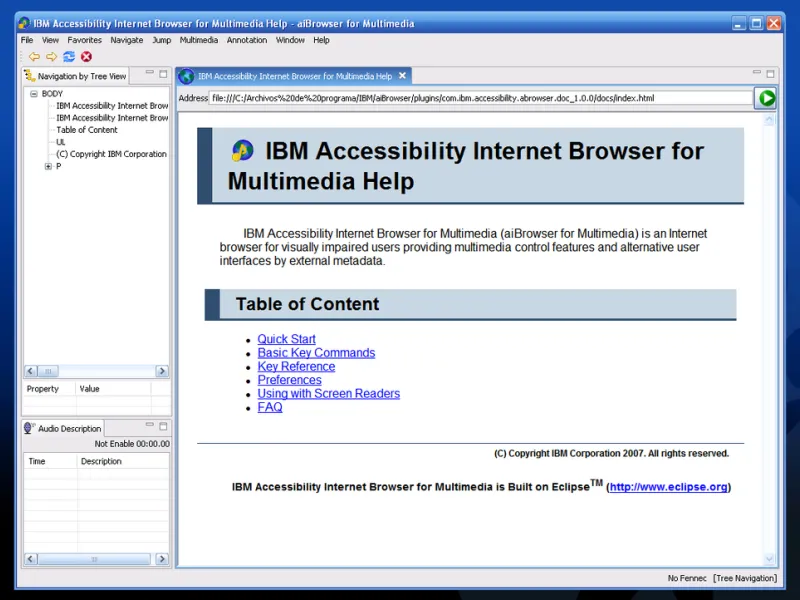Click the Time column header
Viewport: 800px width, 600px height.
(51, 461)
